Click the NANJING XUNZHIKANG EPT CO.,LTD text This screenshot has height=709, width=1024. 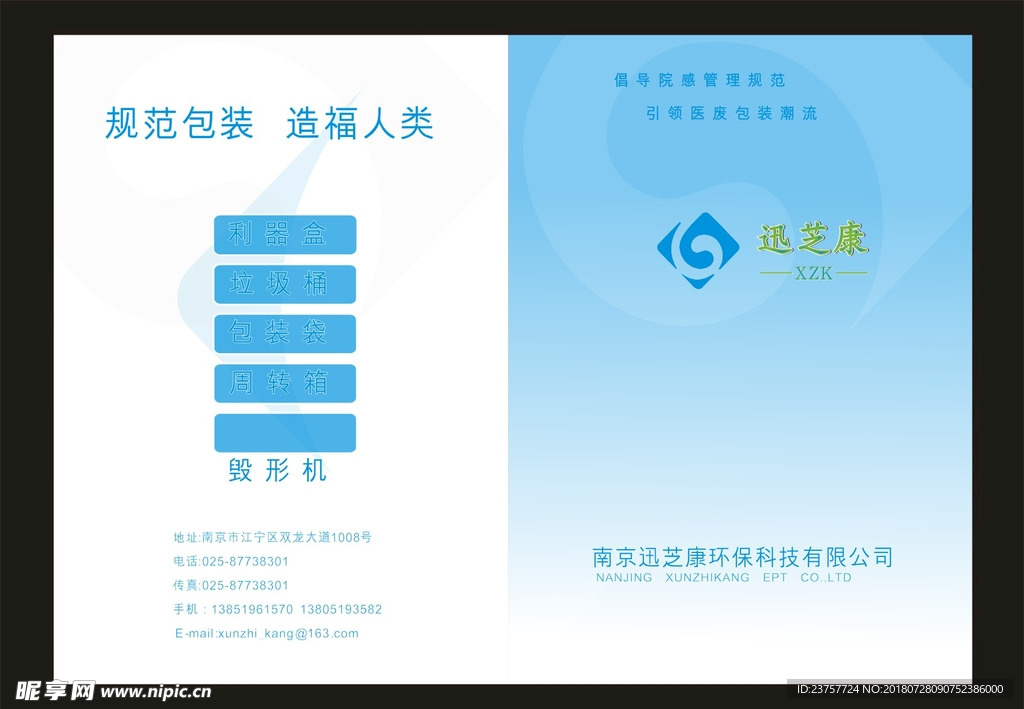coord(723,578)
